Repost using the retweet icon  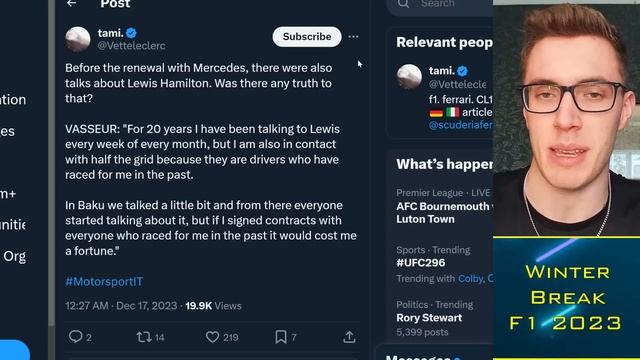[144, 337]
